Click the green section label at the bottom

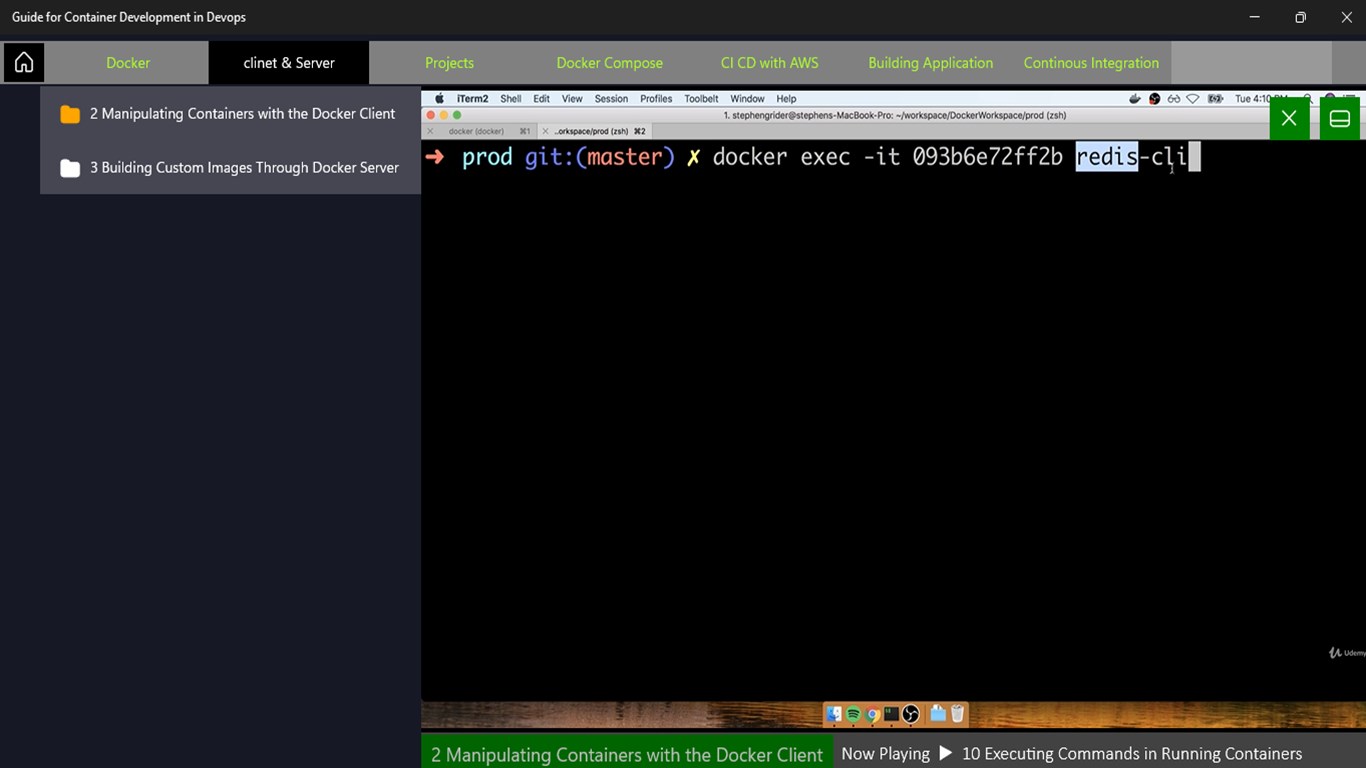pos(627,753)
